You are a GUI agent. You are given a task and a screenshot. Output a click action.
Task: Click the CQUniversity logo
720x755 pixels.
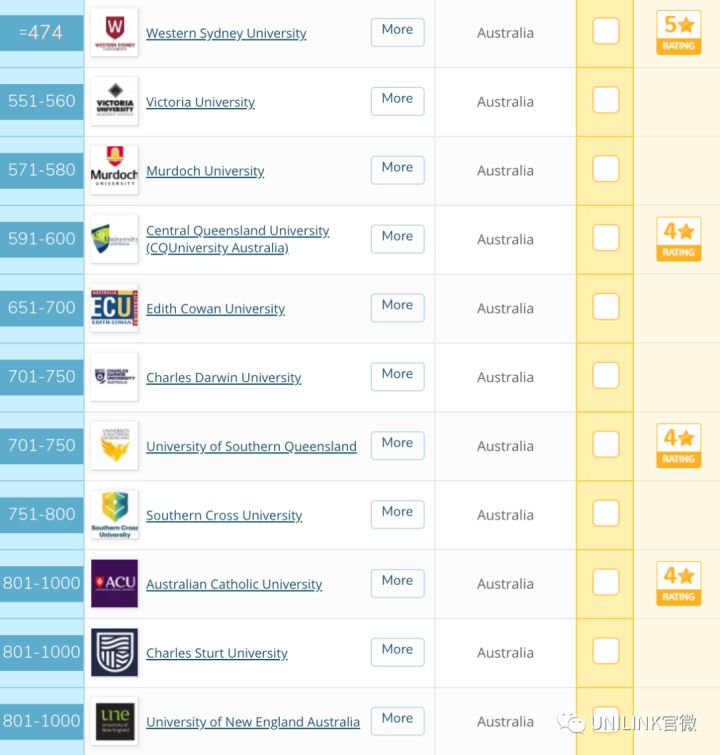tap(115, 239)
